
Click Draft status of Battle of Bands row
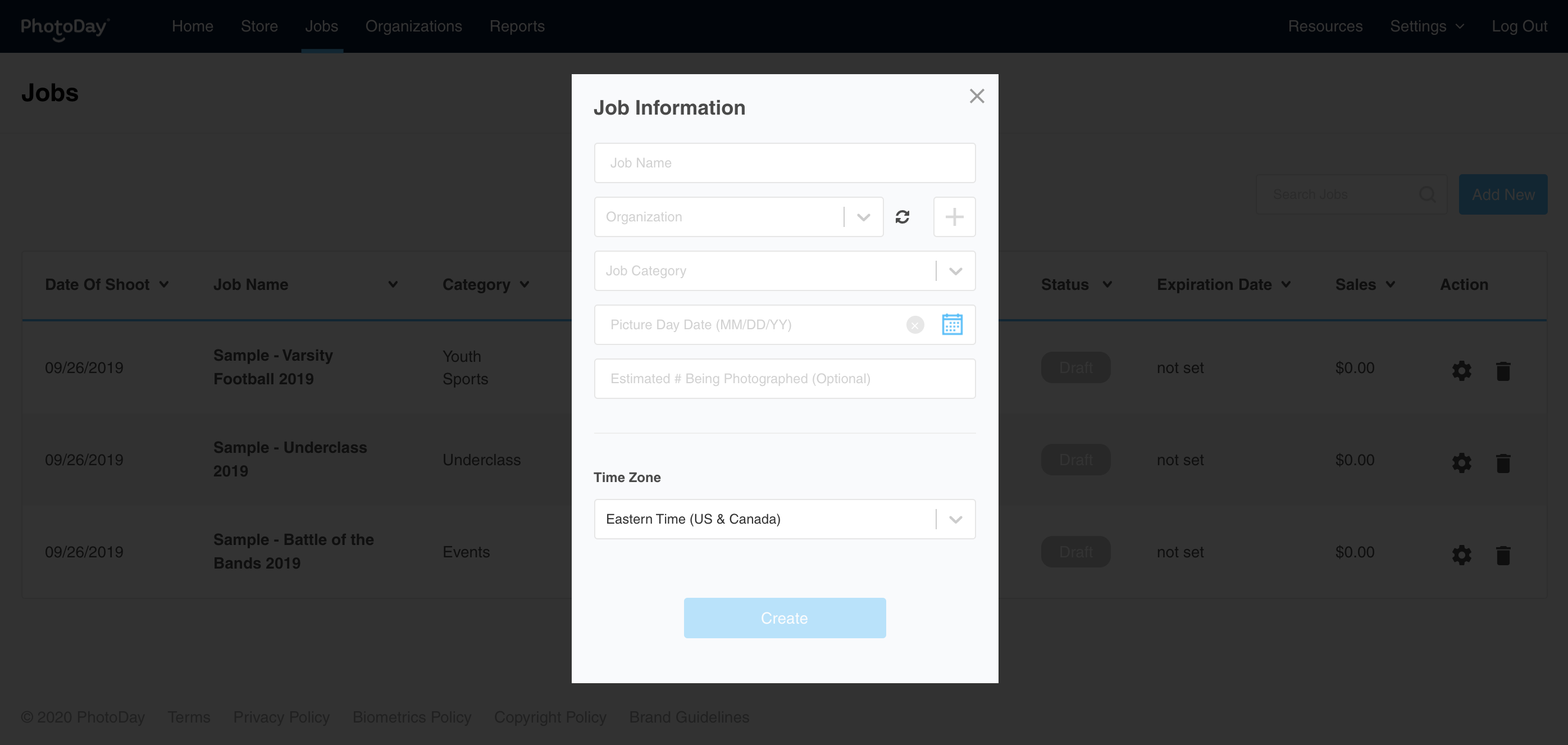click(x=1075, y=551)
